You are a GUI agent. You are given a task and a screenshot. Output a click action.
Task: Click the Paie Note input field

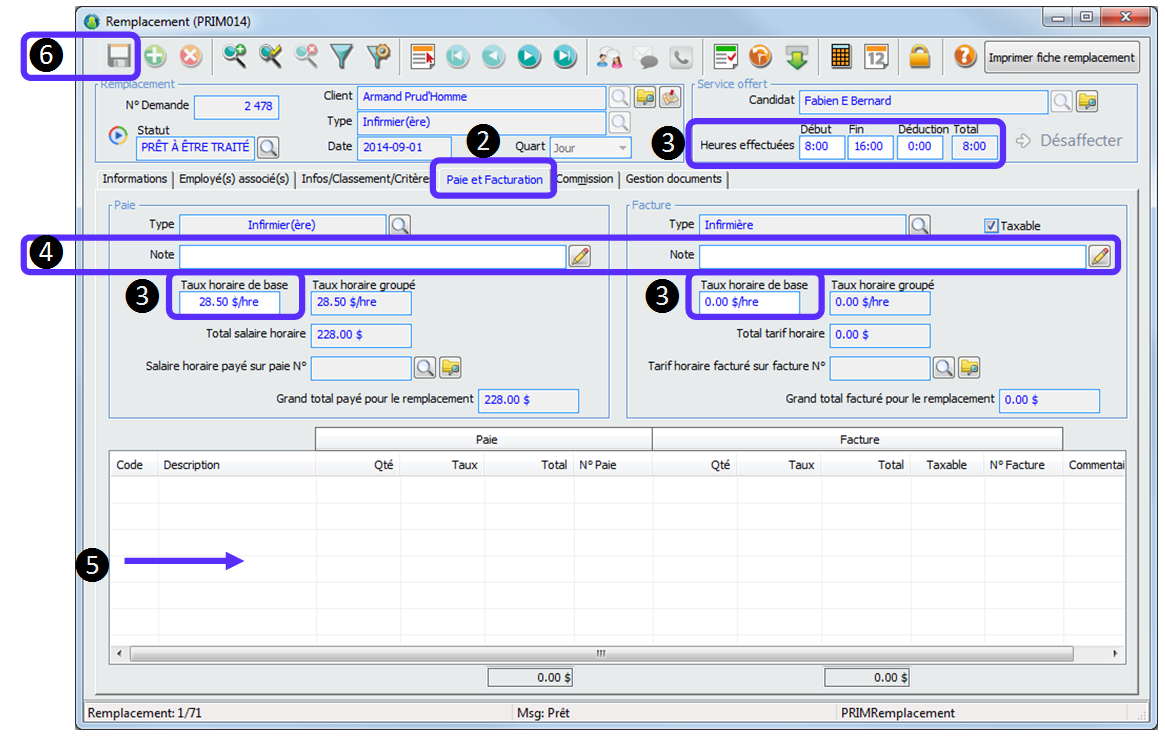click(x=372, y=256)
